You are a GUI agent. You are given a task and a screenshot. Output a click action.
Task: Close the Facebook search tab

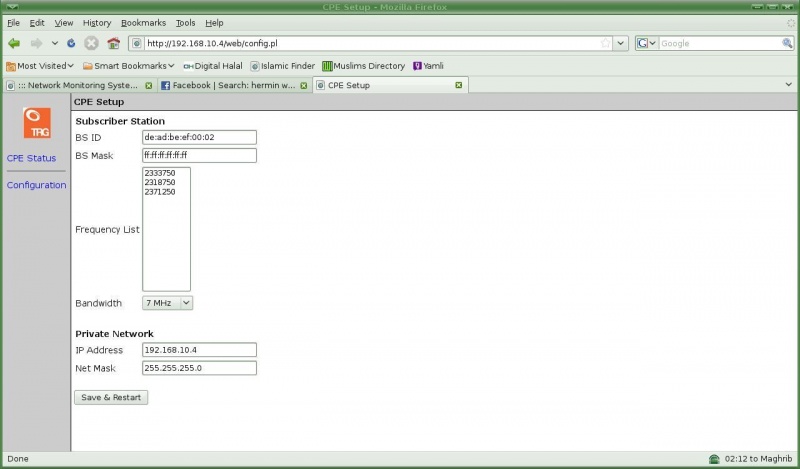pos(304,85)
